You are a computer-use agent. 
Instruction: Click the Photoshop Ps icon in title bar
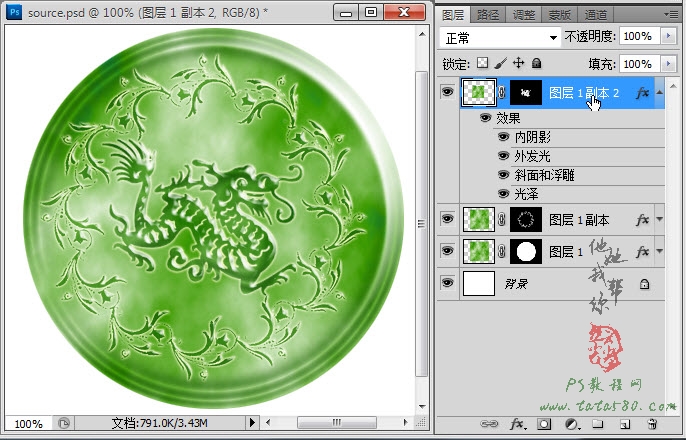[x=14, y=12]
